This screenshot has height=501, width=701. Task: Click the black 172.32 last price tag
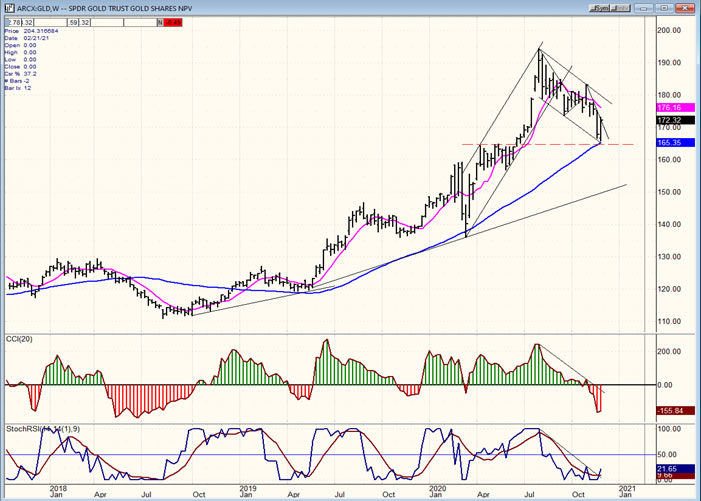pyautogui.click(x=673, y=120)
